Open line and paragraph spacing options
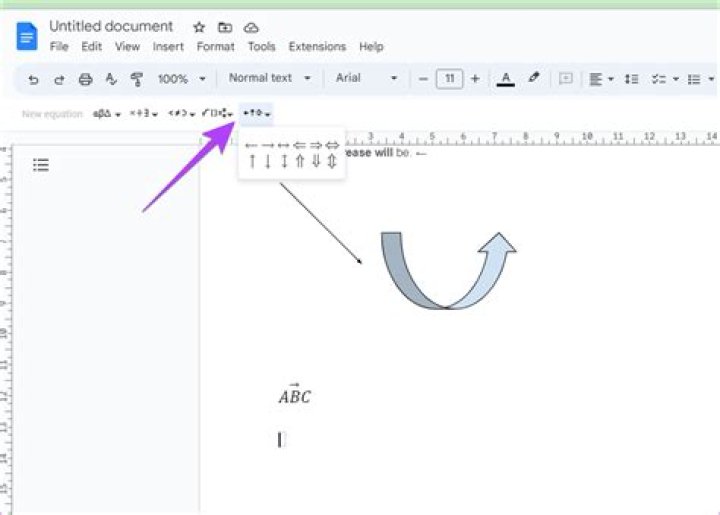The height and width of the screenshot is (515, 720). [631, 79]
